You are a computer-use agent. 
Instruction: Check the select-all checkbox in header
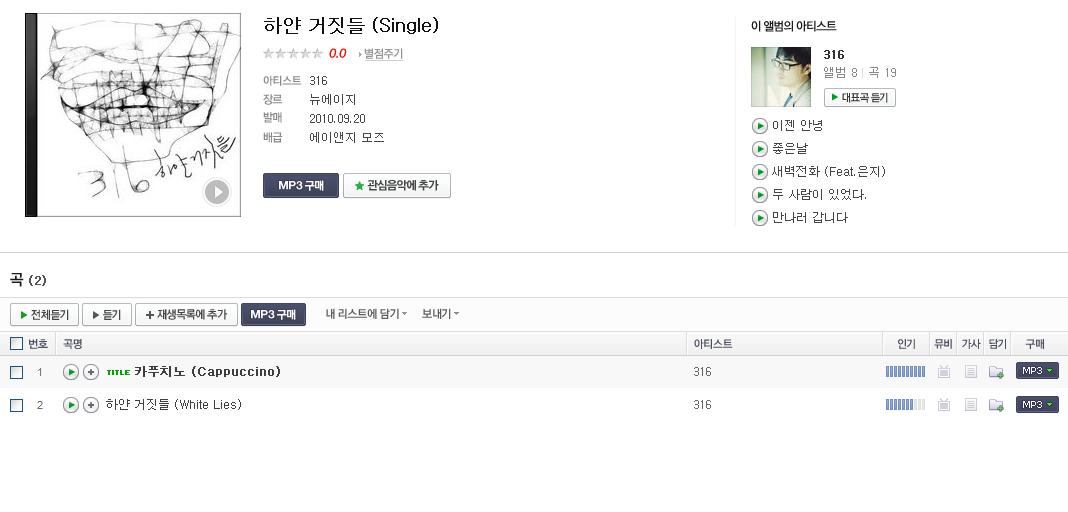pos(16,344)
